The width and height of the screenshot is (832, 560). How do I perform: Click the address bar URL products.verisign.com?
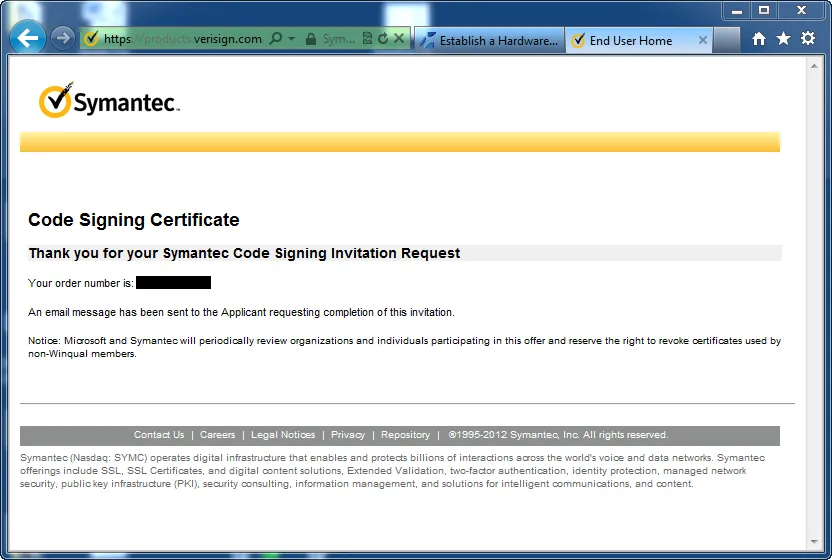click(x=183, y=39)
